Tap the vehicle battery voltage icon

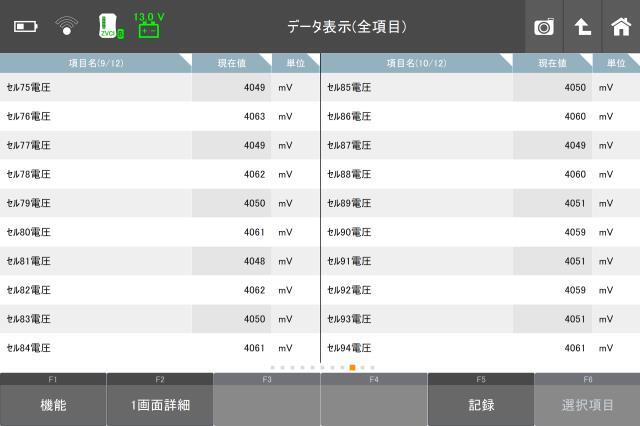tap(149, 31)
